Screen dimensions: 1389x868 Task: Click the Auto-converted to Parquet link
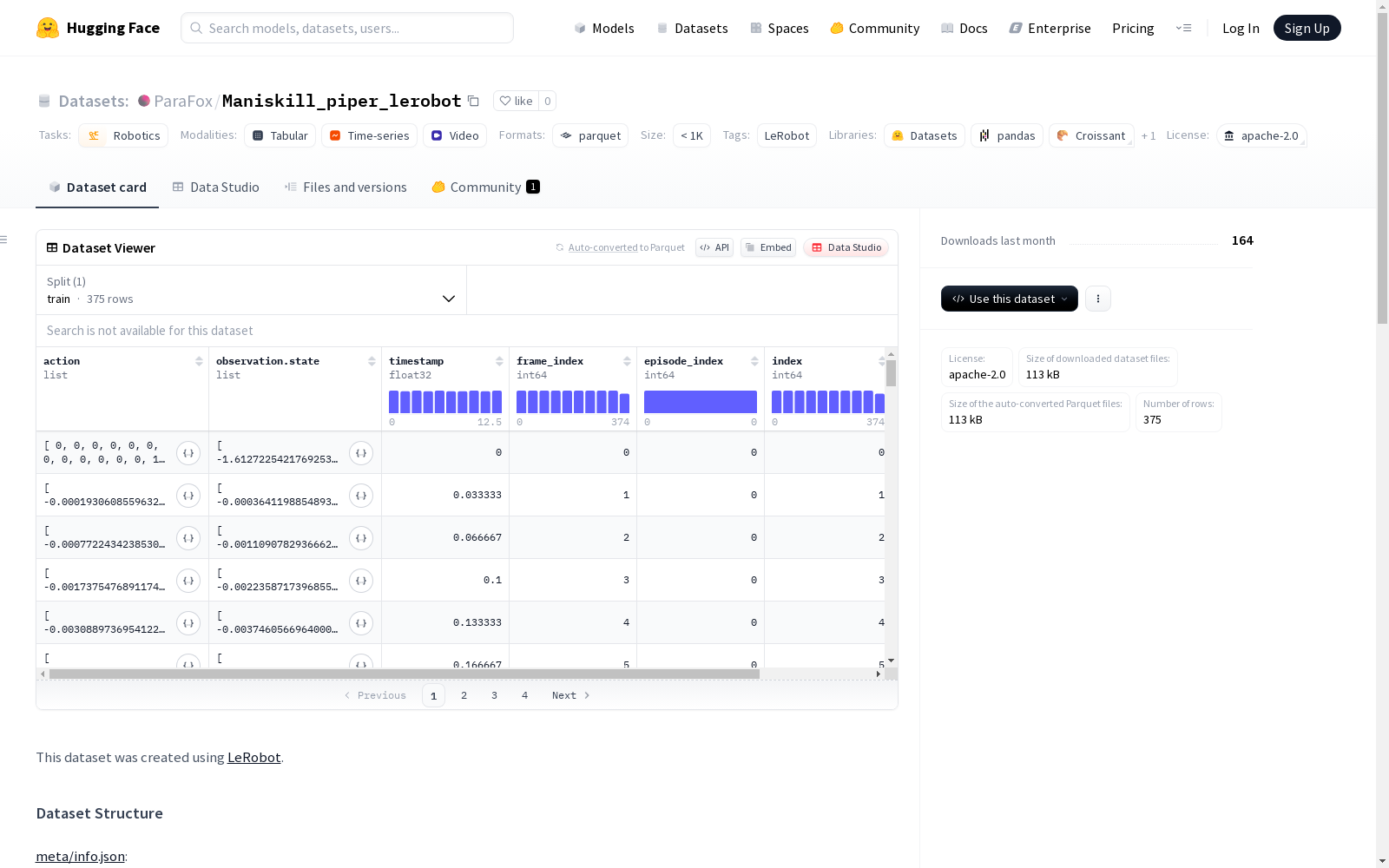point(626,247)
